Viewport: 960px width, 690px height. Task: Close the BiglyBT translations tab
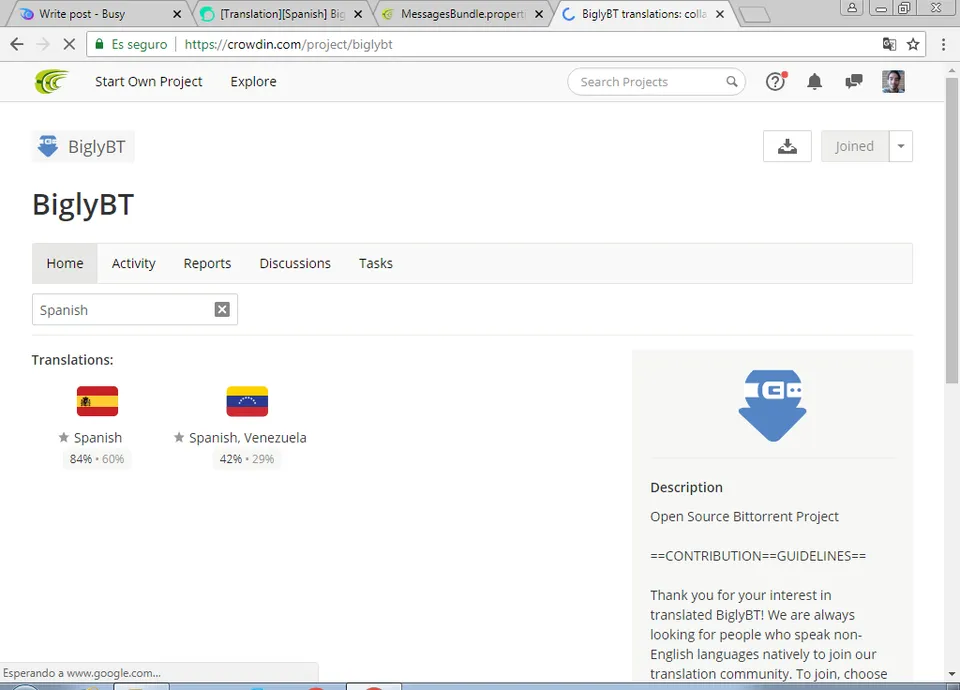click(720, 14)
